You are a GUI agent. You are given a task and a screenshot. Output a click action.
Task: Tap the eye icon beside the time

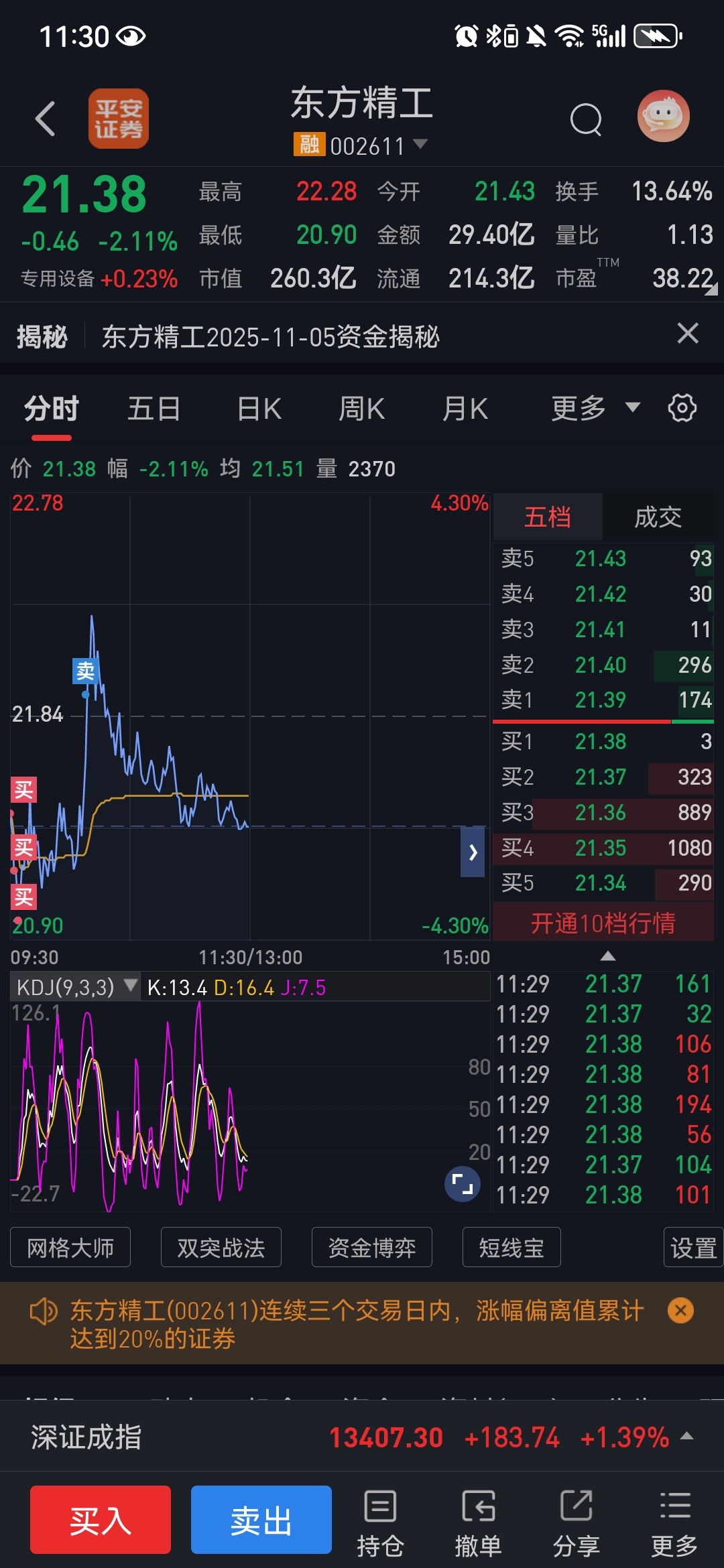131,36
